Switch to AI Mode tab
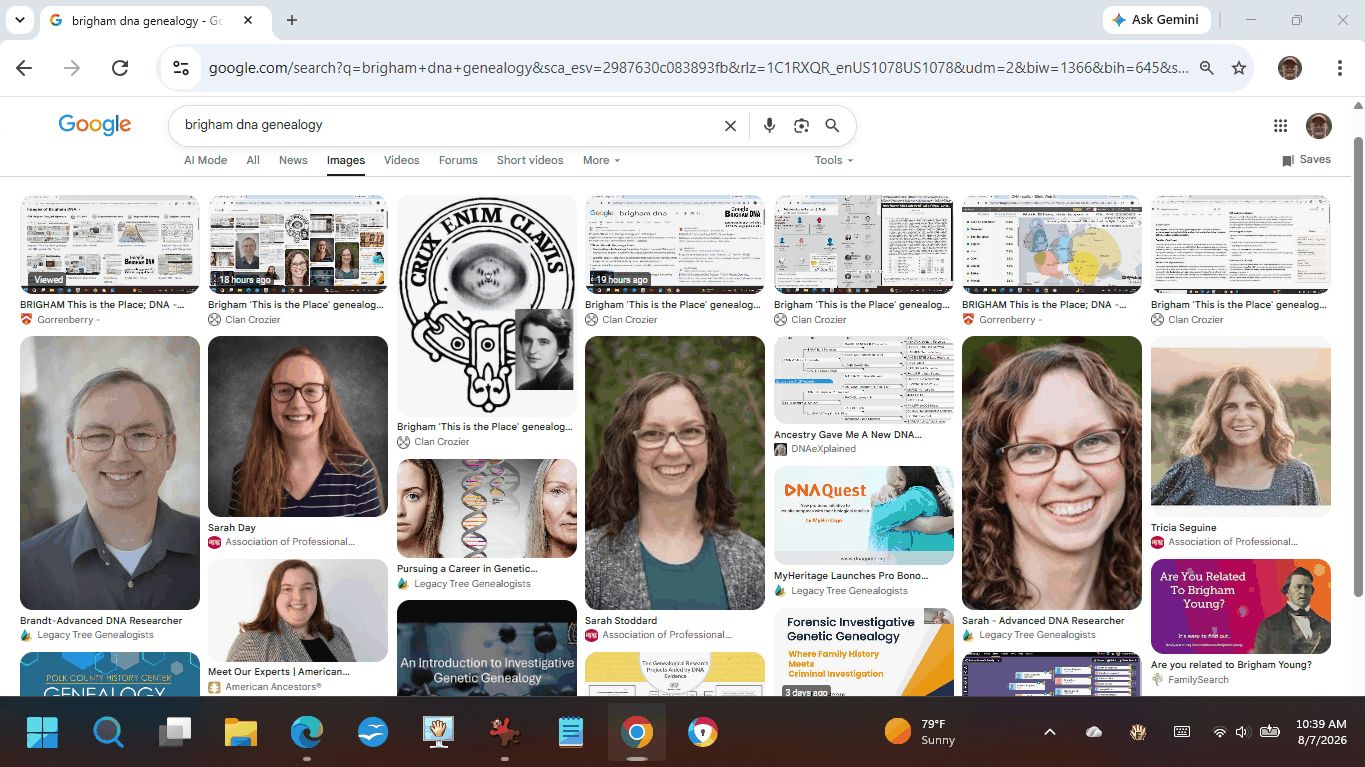The width and height of the screenshot is (1365, 767). 205,160
